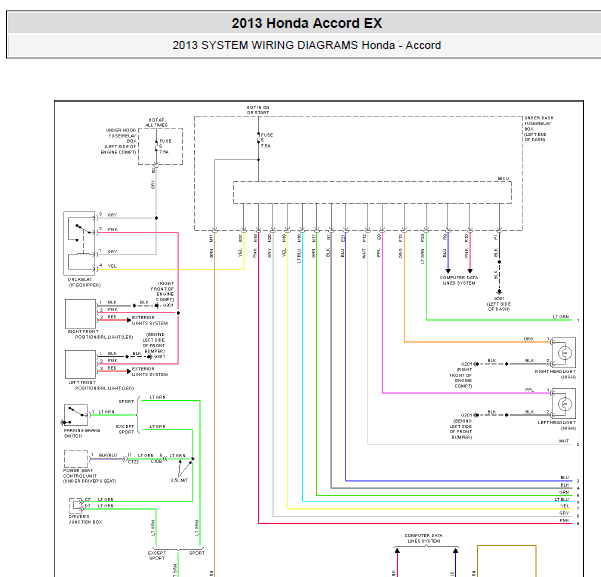Viewport: 601px width, 577px height.
Task: Select "COMPUTER DATA LINES SYSTEM" below the MICU arrows
Action: coord(459,280)
